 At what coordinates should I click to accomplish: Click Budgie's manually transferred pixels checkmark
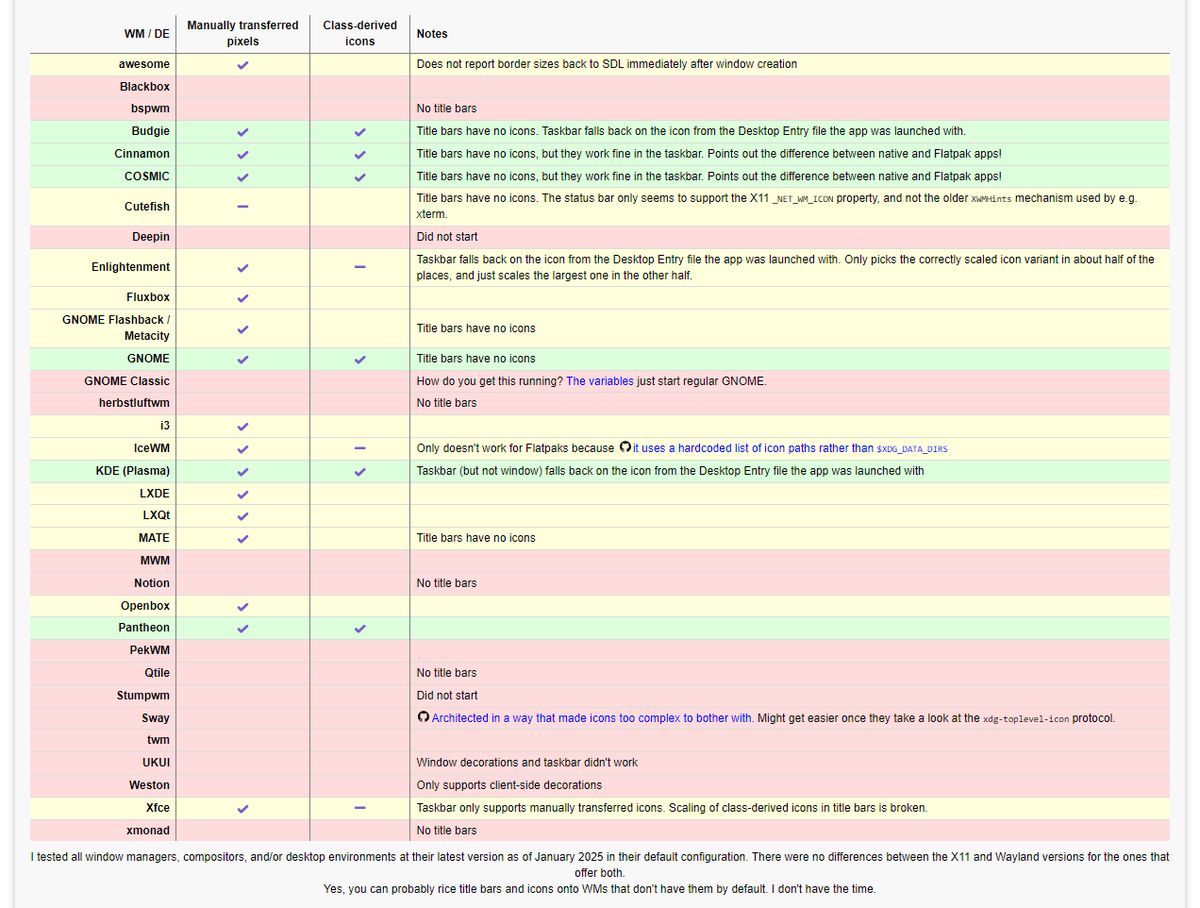(x=243, y=132)
